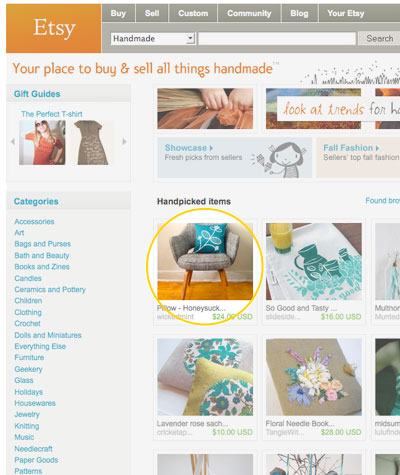Browse the Jewelry category
The height and width of the screenshot is (475, 400).
27,414
